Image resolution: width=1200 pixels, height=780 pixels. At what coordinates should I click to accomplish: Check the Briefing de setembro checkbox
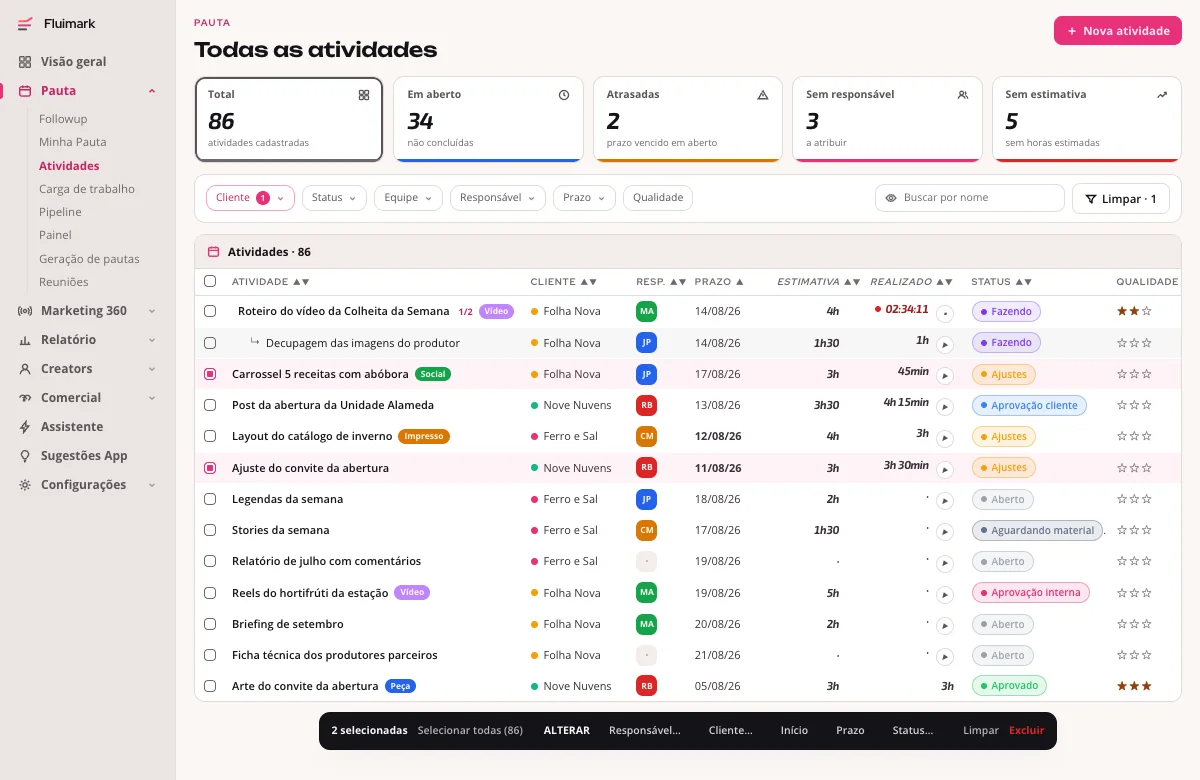tap(210, 624)
